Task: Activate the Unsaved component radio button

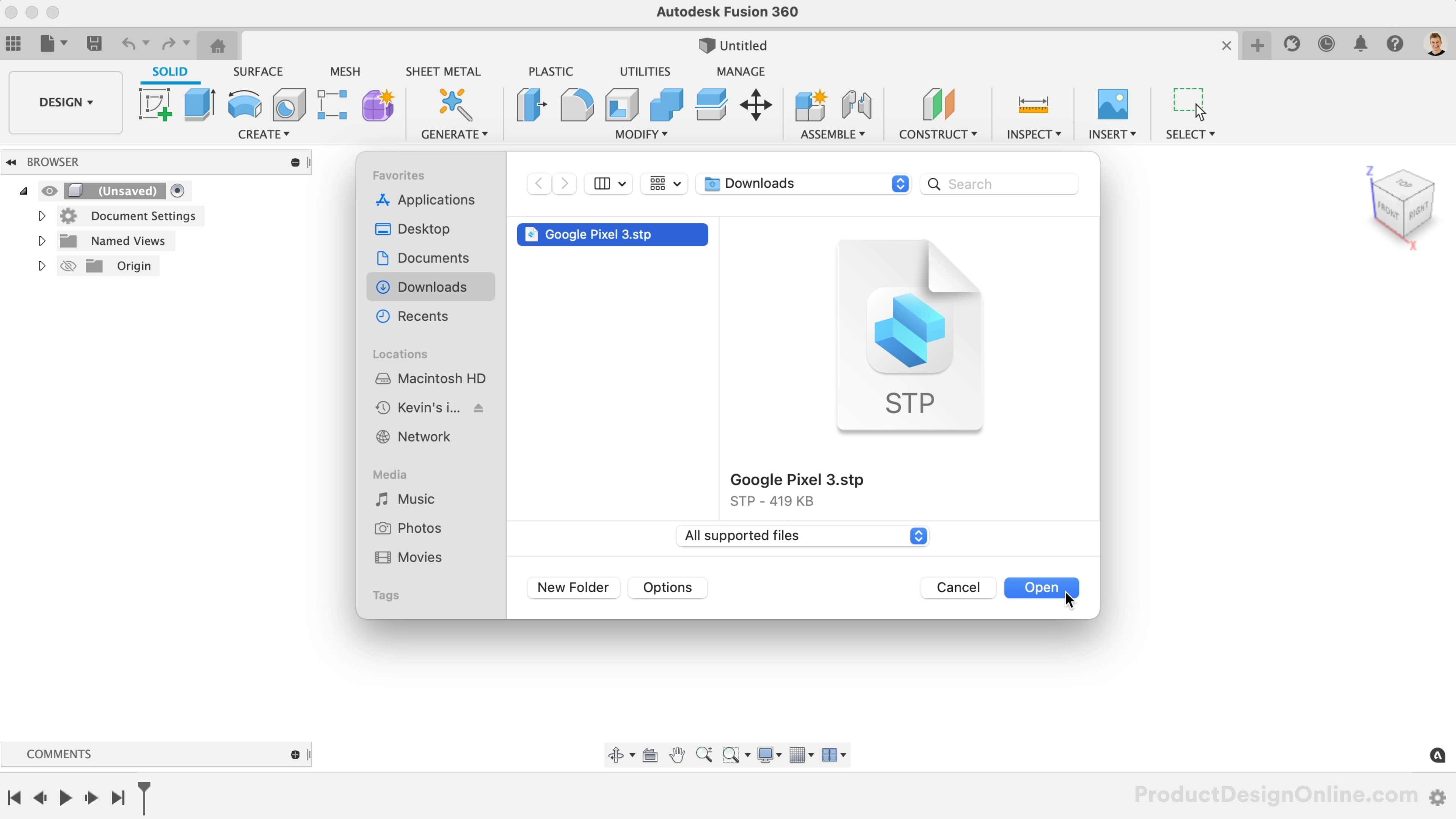Action: [177, 191]
